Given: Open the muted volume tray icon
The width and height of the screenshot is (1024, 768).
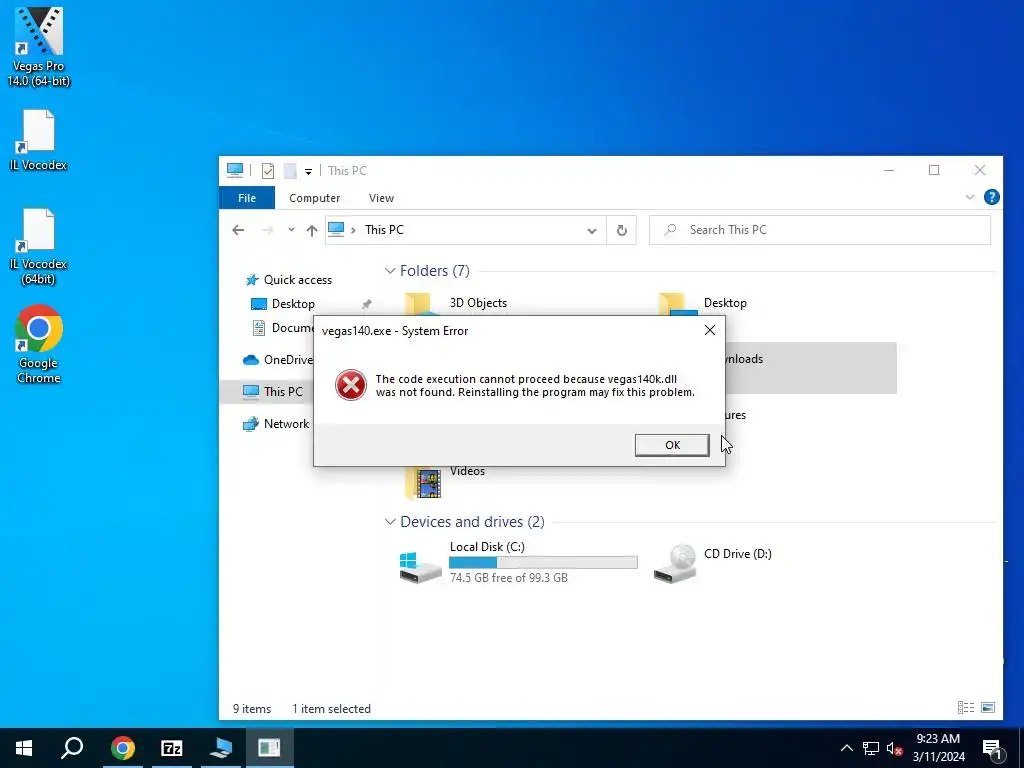Looking at the screenshot, I should pyautogui.click(x=894, y=748).
